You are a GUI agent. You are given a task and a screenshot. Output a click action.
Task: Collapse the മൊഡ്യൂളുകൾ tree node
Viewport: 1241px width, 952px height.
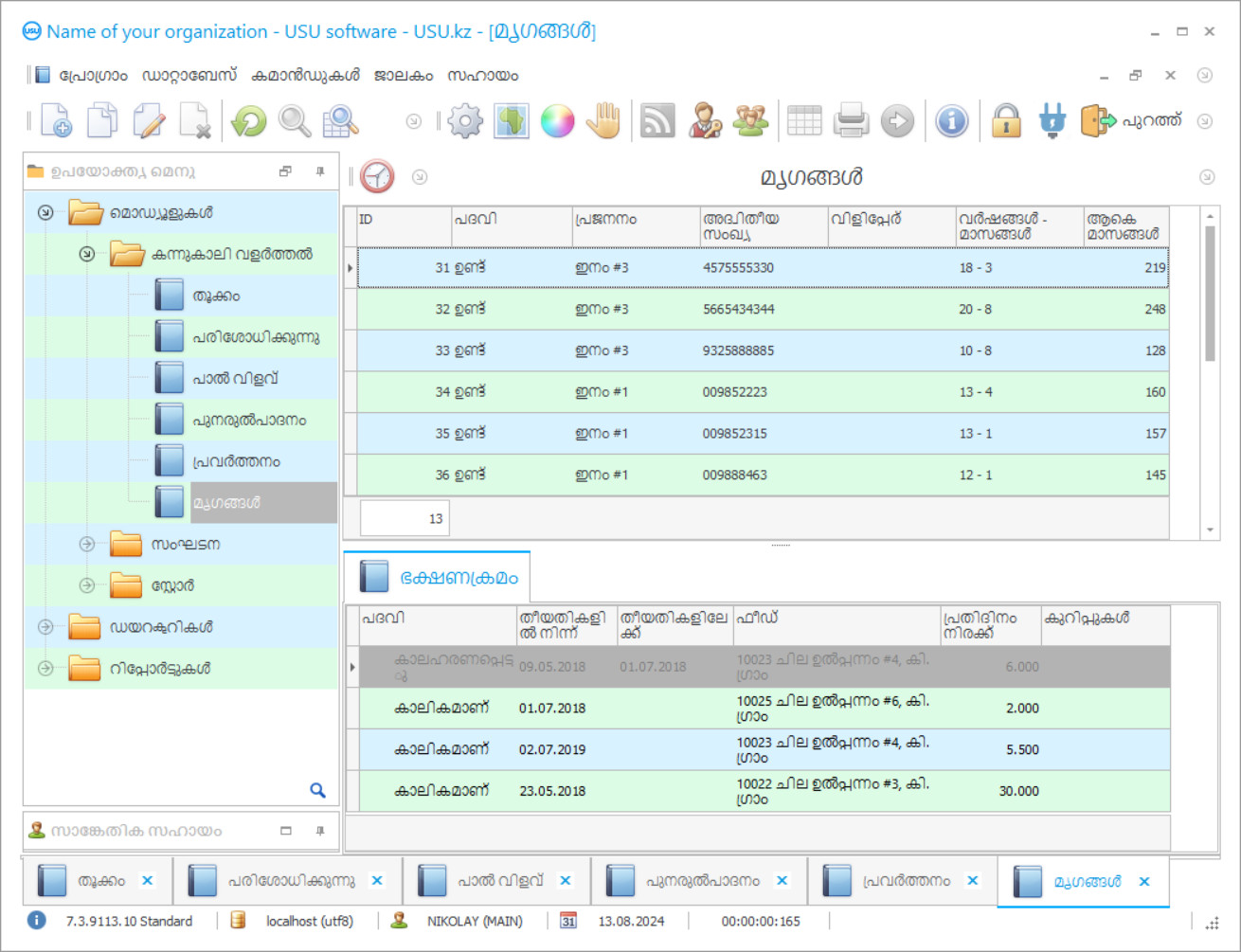(45, 212)
